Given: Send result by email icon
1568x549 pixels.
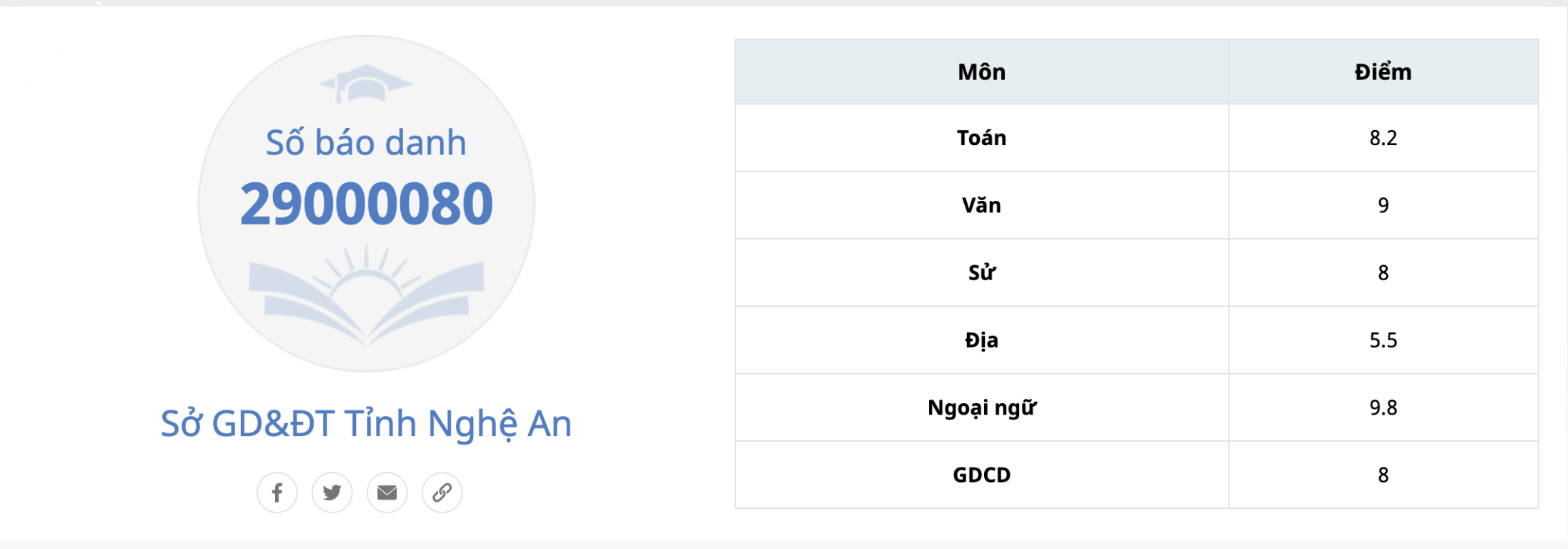Looking at the screenshot, I should tap(387, 493).
